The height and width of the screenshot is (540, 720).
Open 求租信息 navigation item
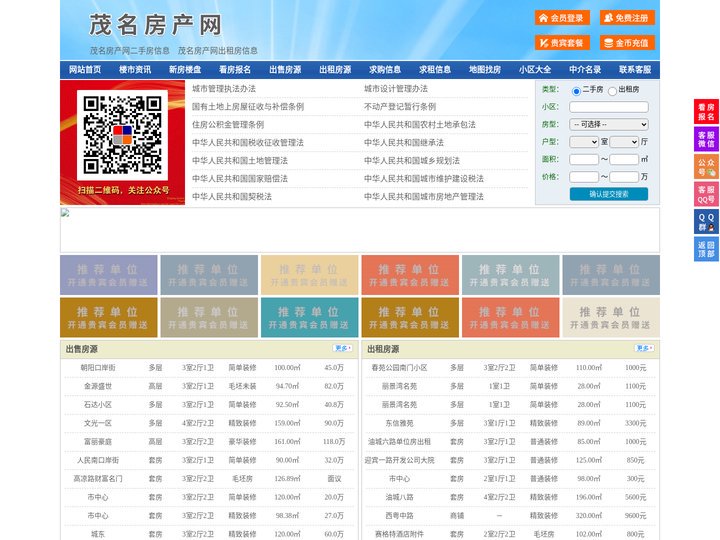tap(435, 70)
